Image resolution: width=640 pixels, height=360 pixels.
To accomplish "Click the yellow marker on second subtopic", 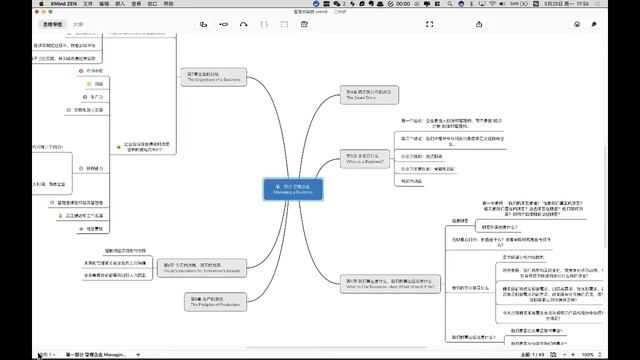I will (89, 84).
